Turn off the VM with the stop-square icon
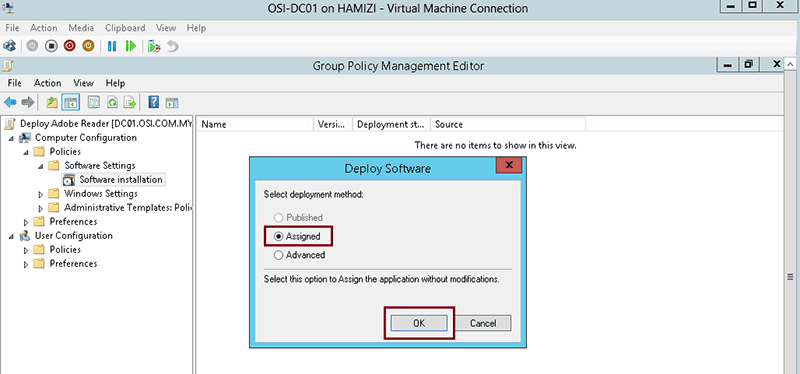800x374 pixels. pos(51,46)
